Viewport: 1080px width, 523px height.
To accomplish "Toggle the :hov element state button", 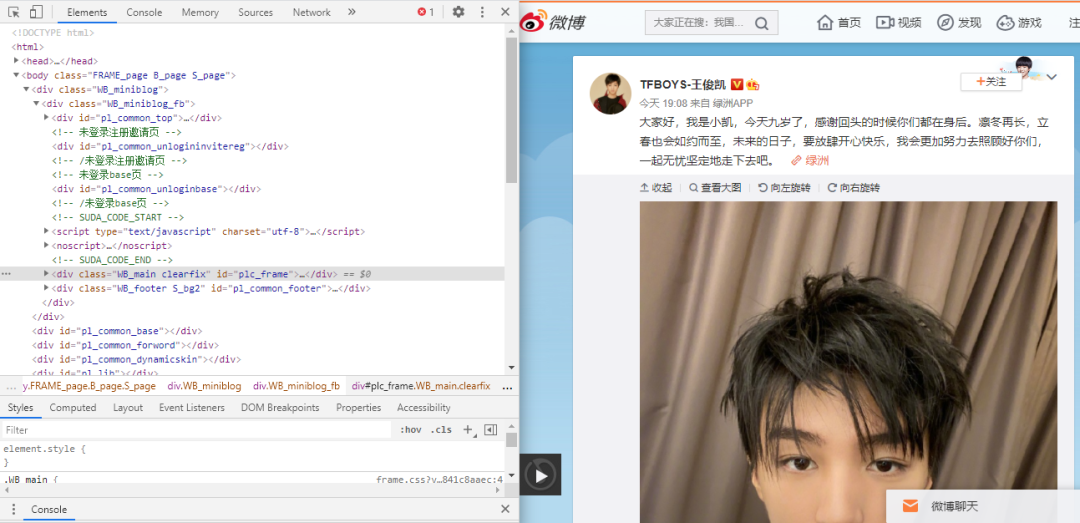I will 411,430.
